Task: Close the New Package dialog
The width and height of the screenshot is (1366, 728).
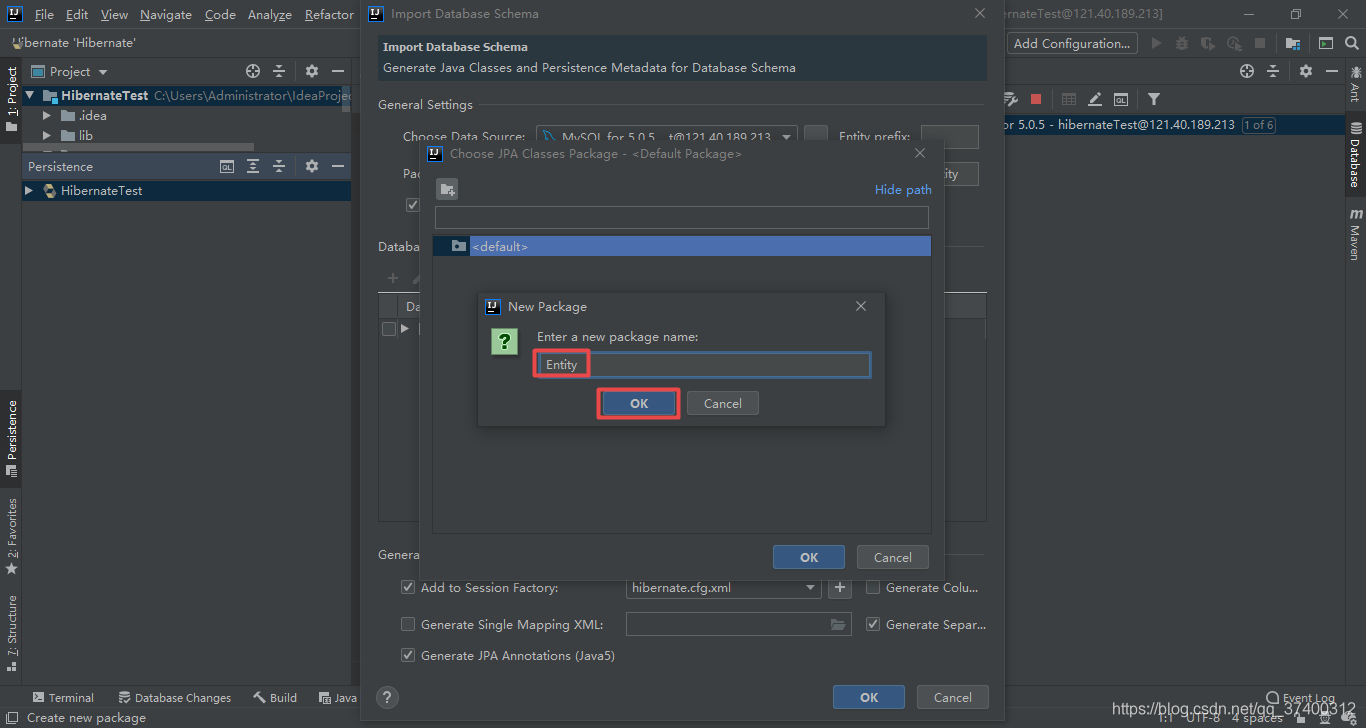Action: (861, 306)
